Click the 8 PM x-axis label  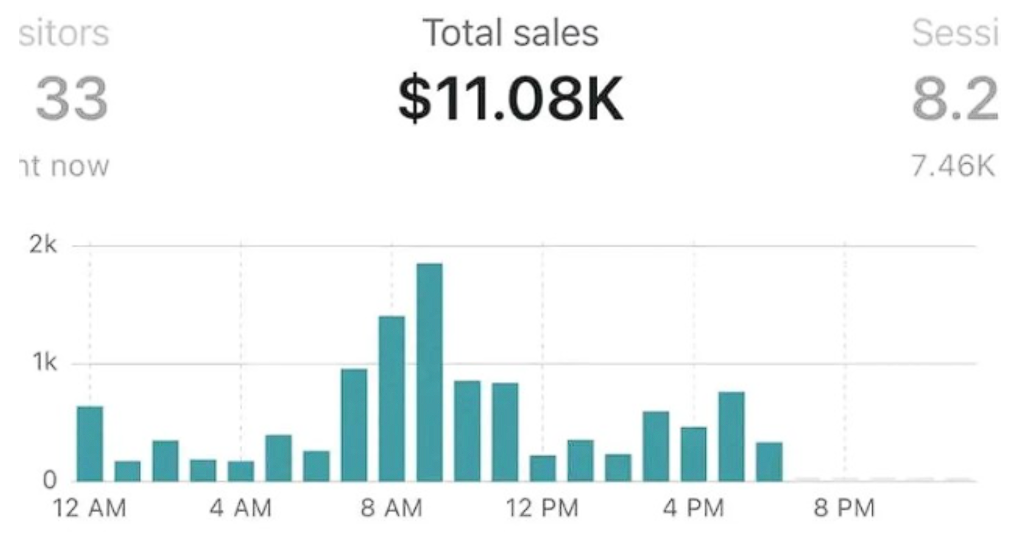tap(845, 509)
